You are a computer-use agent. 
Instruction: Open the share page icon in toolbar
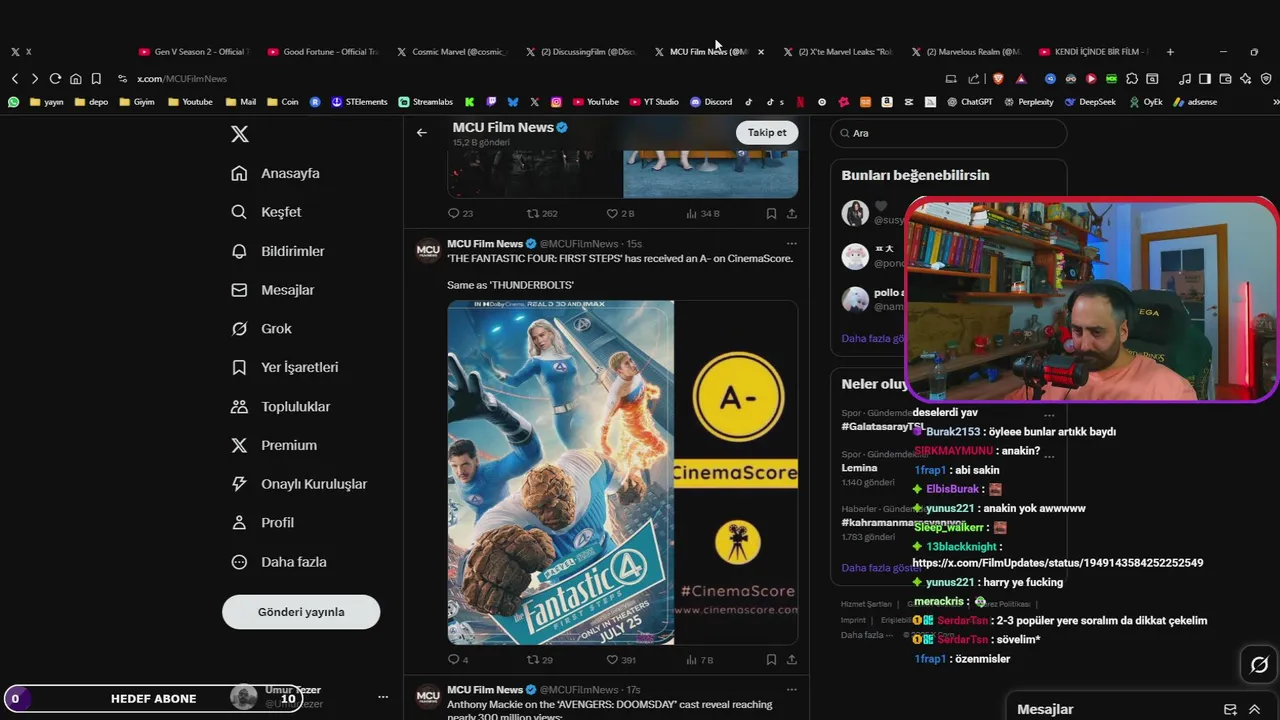tap(974, 79)
